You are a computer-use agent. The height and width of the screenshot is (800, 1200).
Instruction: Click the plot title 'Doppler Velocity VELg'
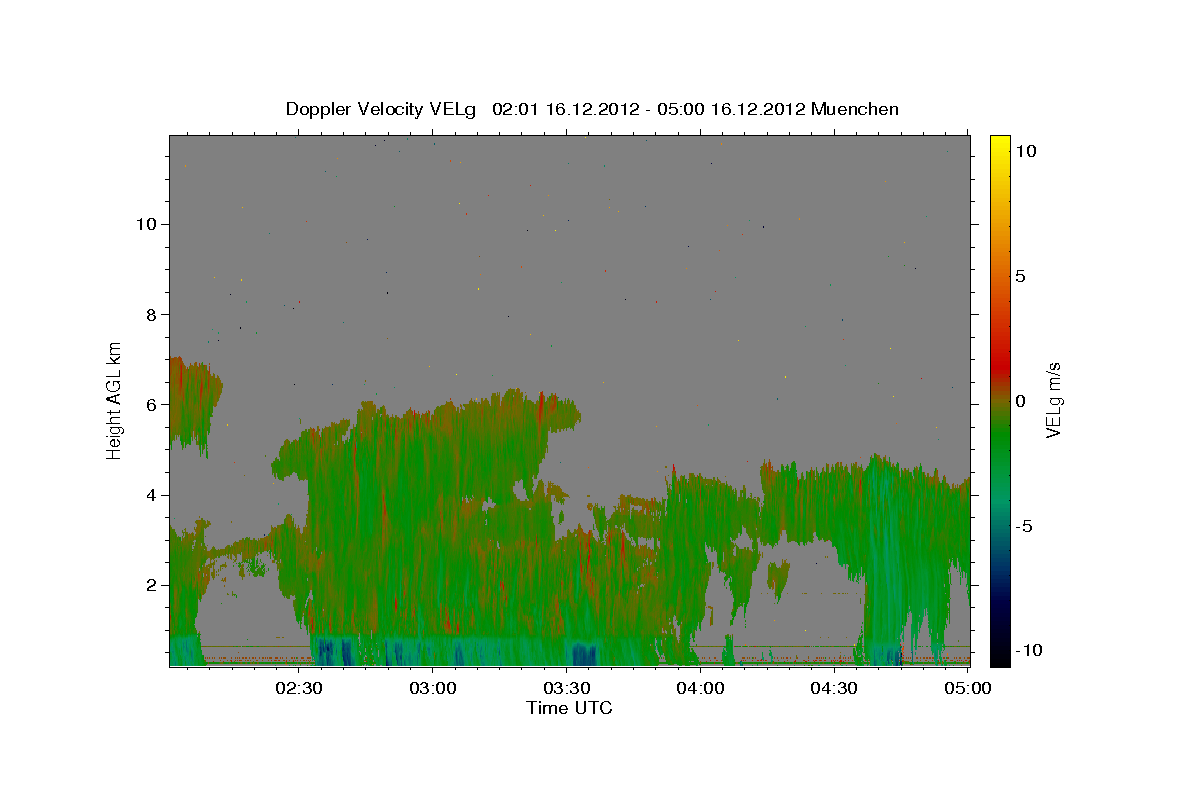pos(382,109)
